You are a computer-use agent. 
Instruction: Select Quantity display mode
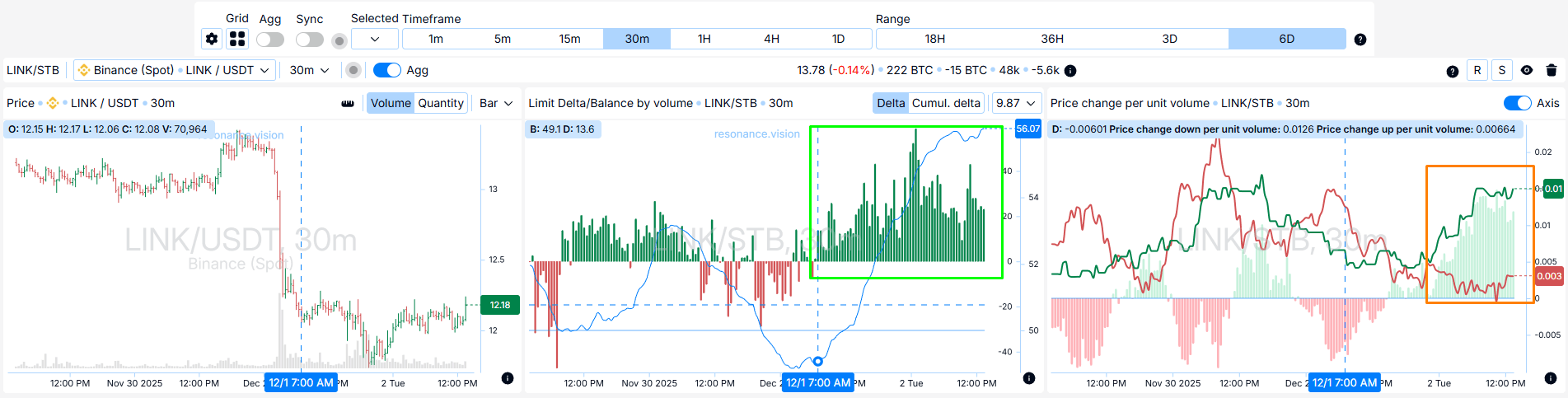coord(441,103)
